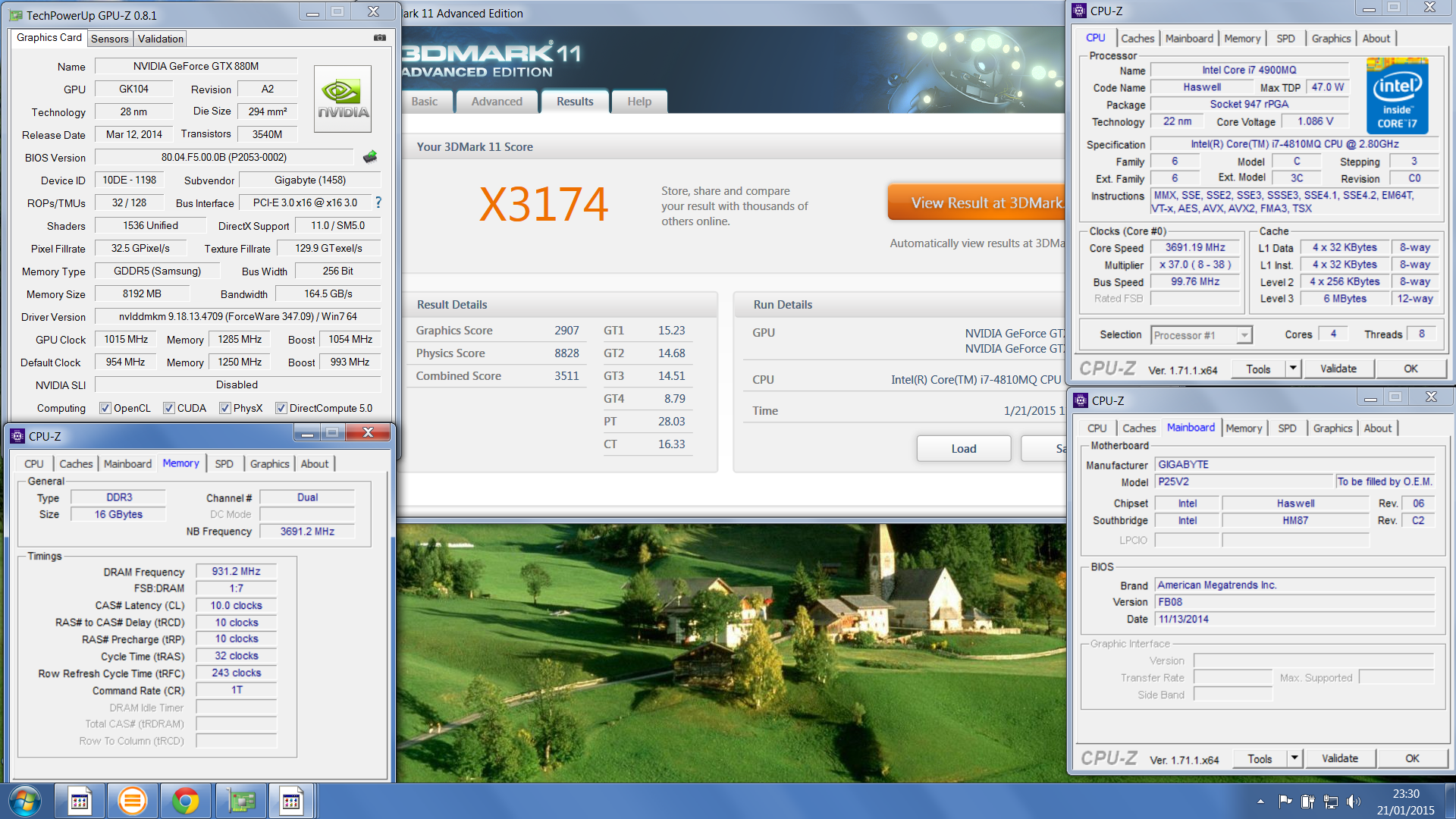This screenshot has height=819, width=1456.
Task: Click the Core Speed value 3691.19 MHz
Action: [1195, 248]
